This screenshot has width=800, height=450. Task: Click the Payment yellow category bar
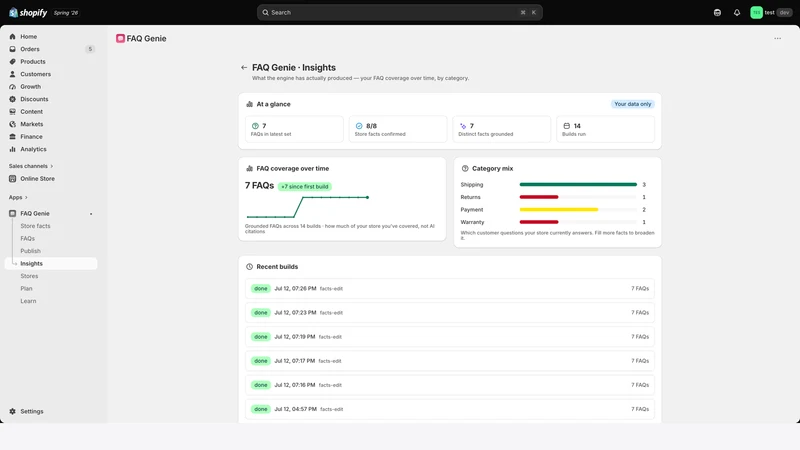[559, 210]
